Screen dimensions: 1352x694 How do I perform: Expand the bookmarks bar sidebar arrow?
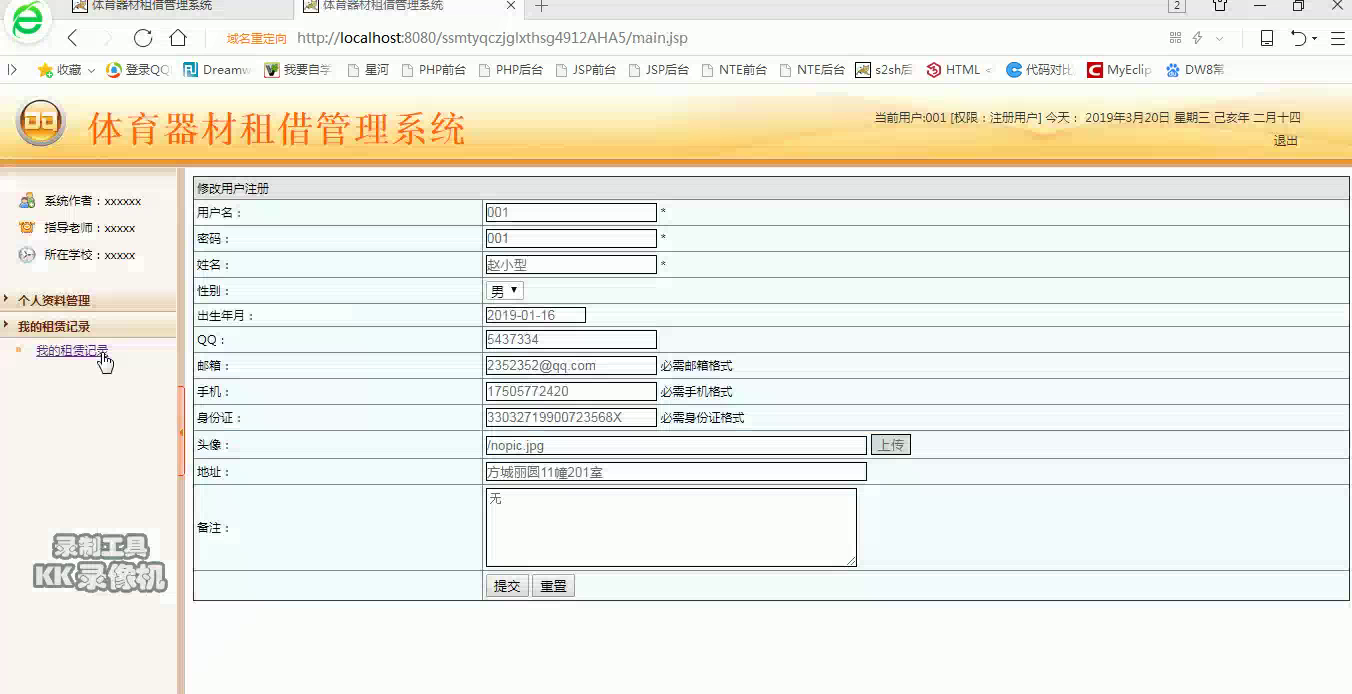12,70
